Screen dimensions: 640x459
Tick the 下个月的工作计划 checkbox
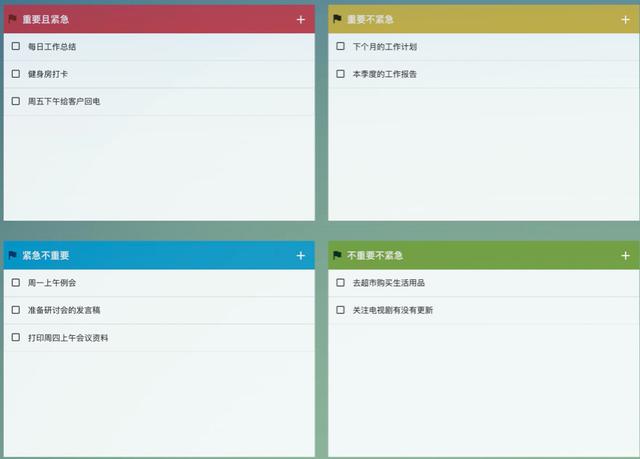[340, 46]
